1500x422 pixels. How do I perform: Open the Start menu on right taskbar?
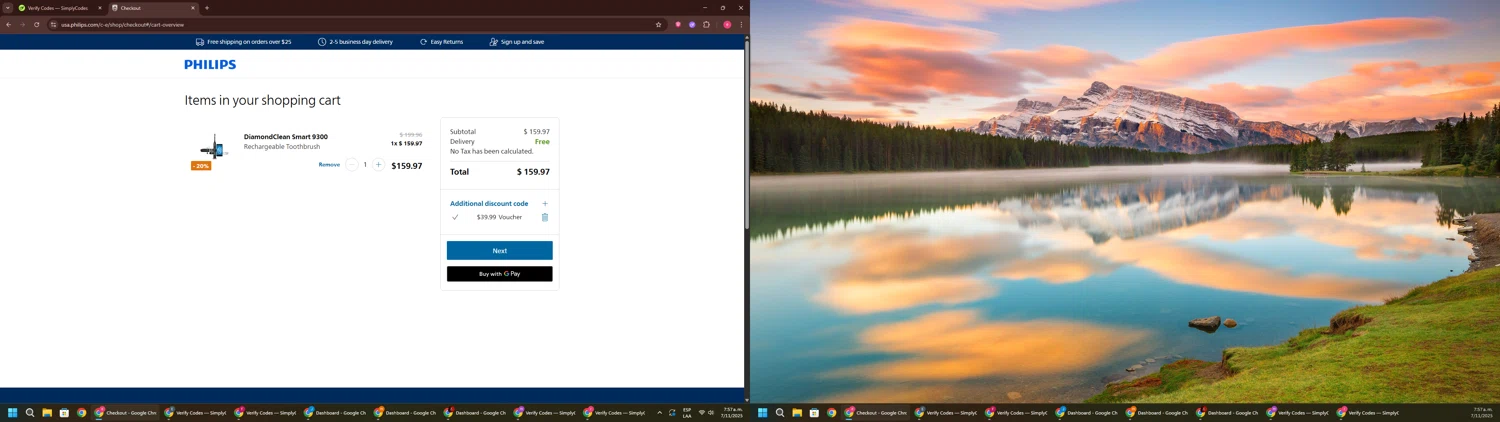(762, 412)
